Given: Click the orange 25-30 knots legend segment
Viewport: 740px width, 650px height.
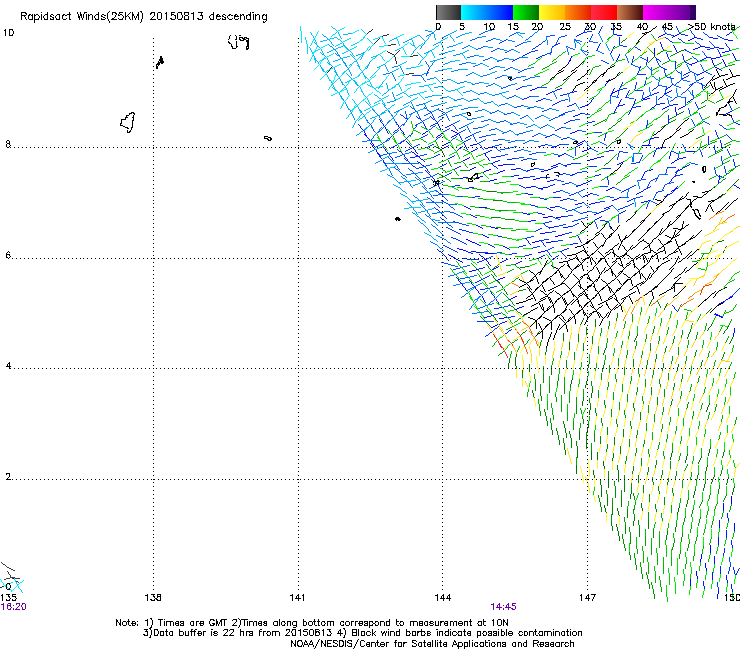Looking at the screenshot, I should (578, 12).
